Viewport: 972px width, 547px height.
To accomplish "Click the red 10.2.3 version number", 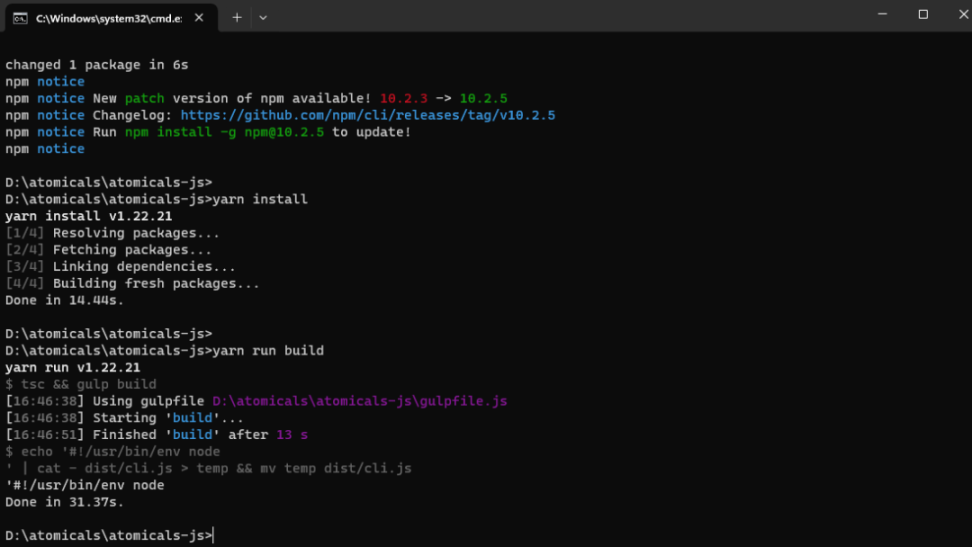I will [x=403, y=99].
